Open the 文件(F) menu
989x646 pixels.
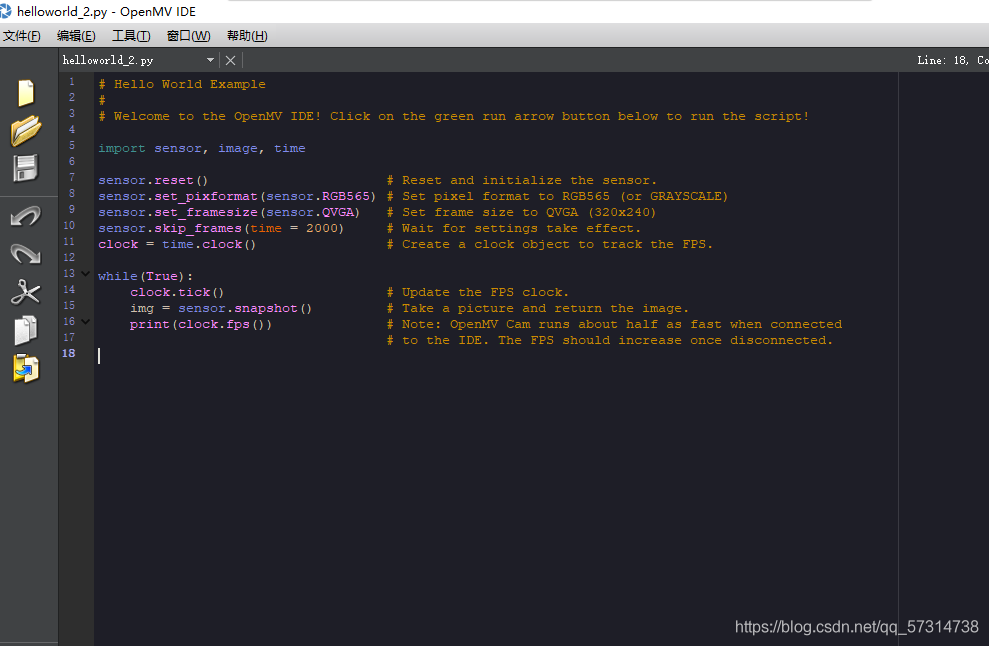(x=22, y=36)
